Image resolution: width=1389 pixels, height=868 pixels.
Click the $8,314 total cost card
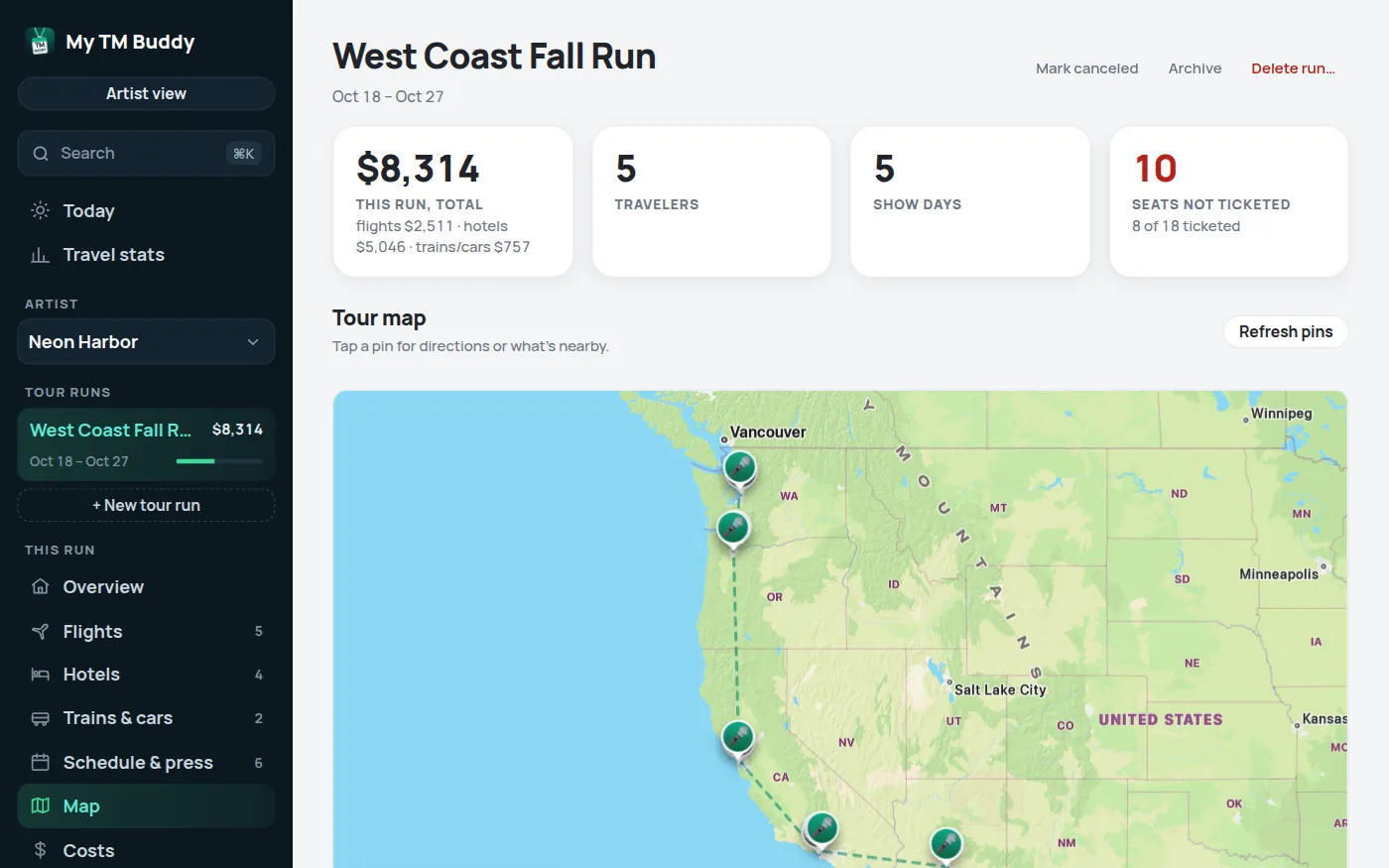coord(452,201)
